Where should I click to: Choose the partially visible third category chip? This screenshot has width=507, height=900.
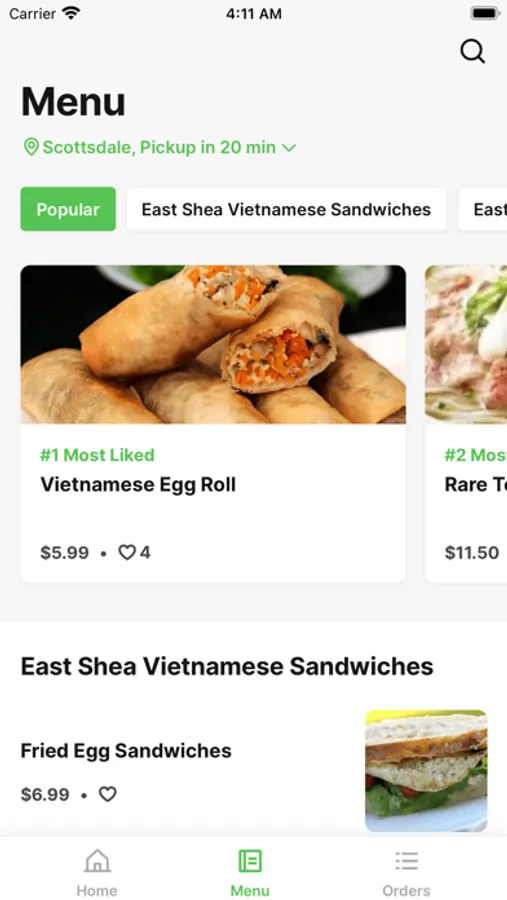483,209
